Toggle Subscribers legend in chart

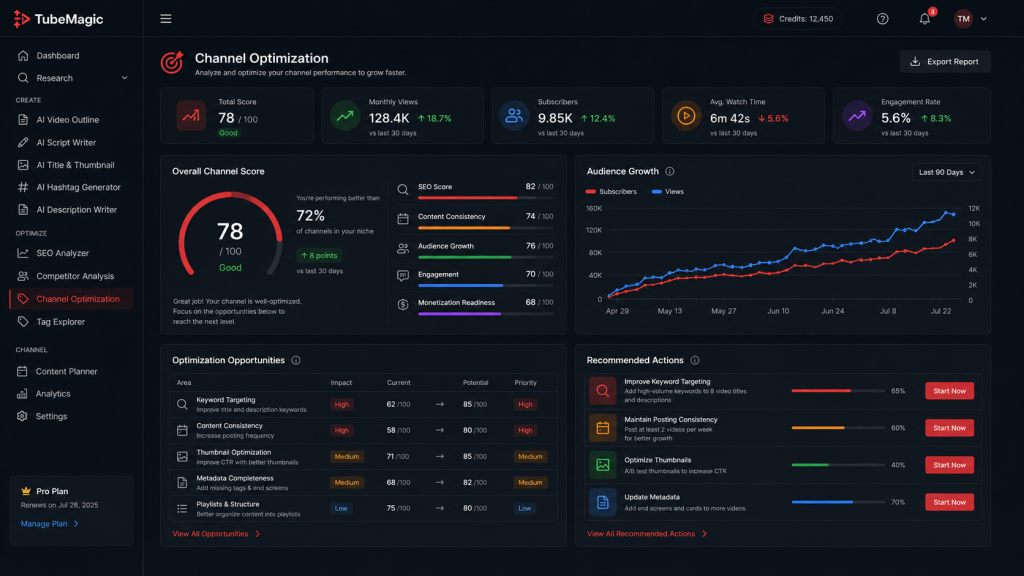click(611, 191)
